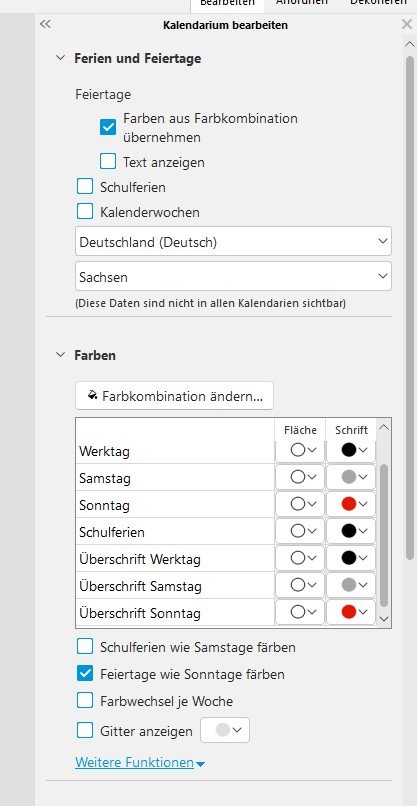
Task: Open Deutschland (Deutsch) country dropdown
Action: pyautogui.click(x=233, y=241)
